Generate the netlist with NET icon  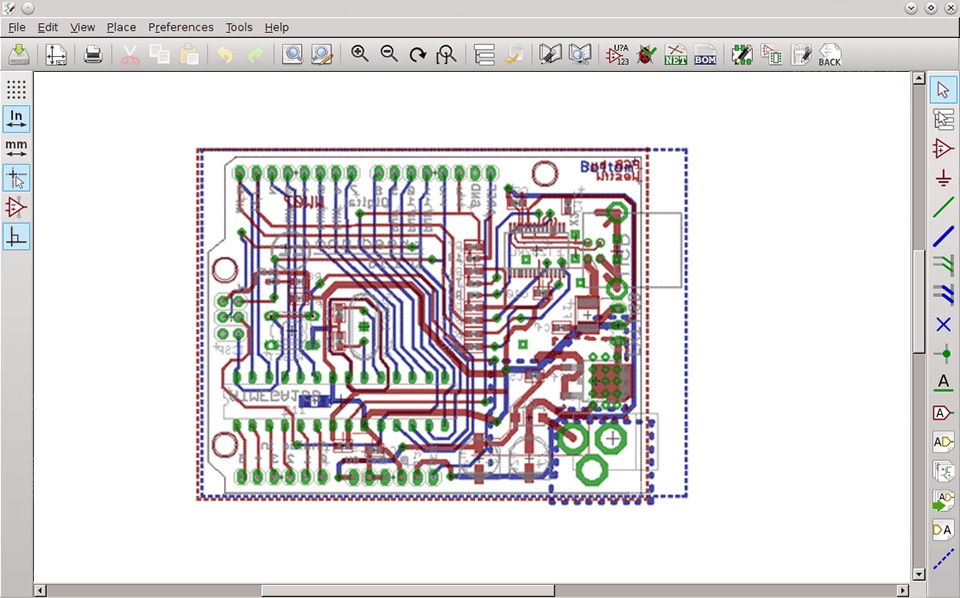click(676, 54)
